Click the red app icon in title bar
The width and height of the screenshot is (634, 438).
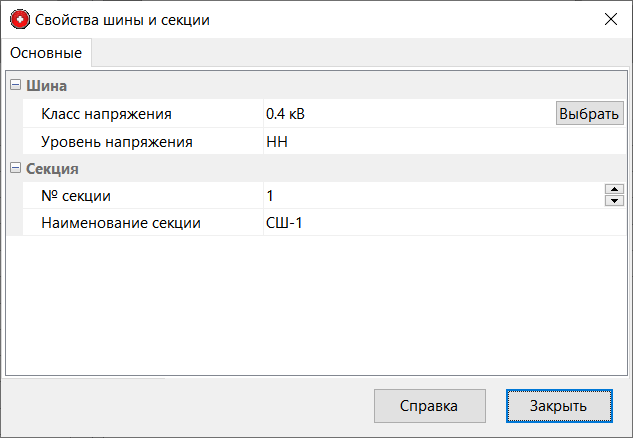point(19,19)
